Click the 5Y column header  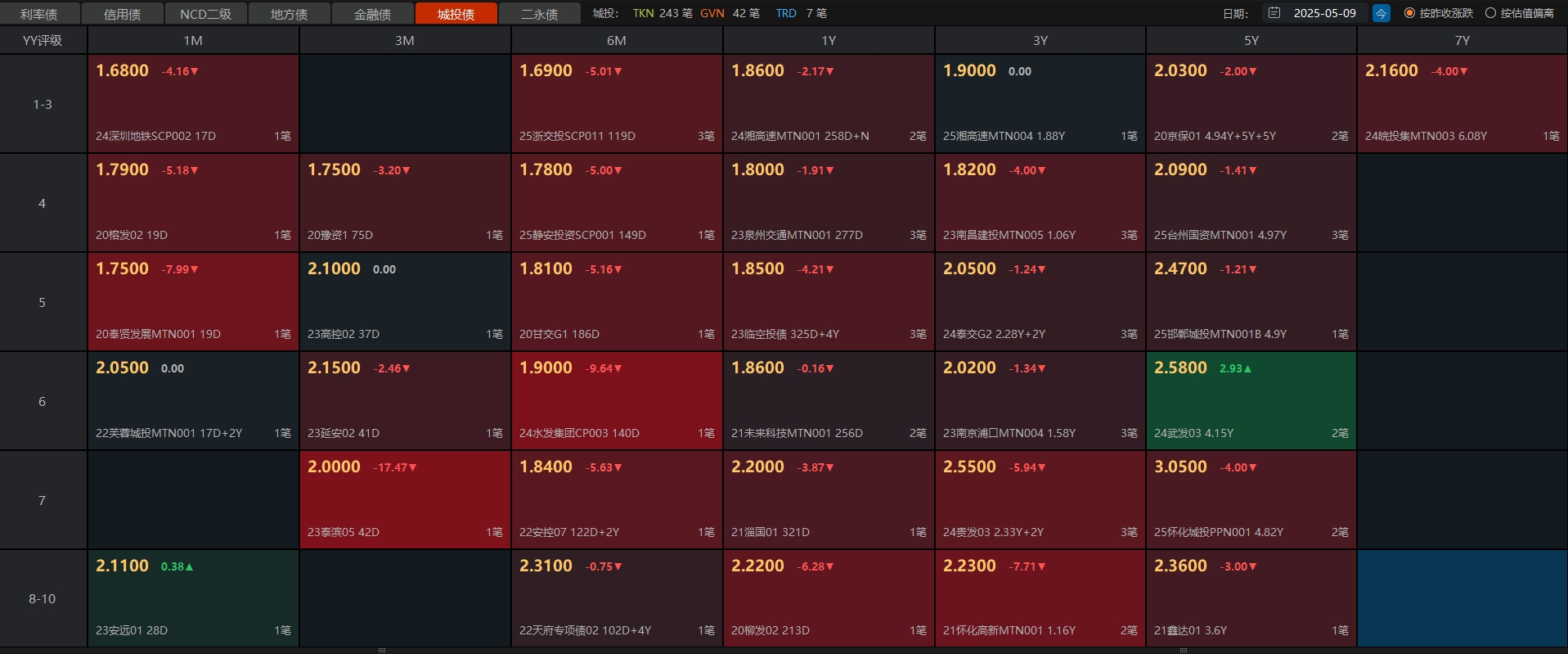1251,40
